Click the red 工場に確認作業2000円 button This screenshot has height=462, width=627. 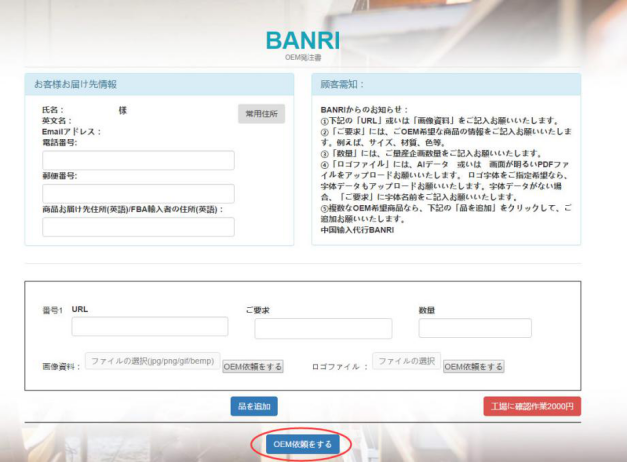(531, 406)
